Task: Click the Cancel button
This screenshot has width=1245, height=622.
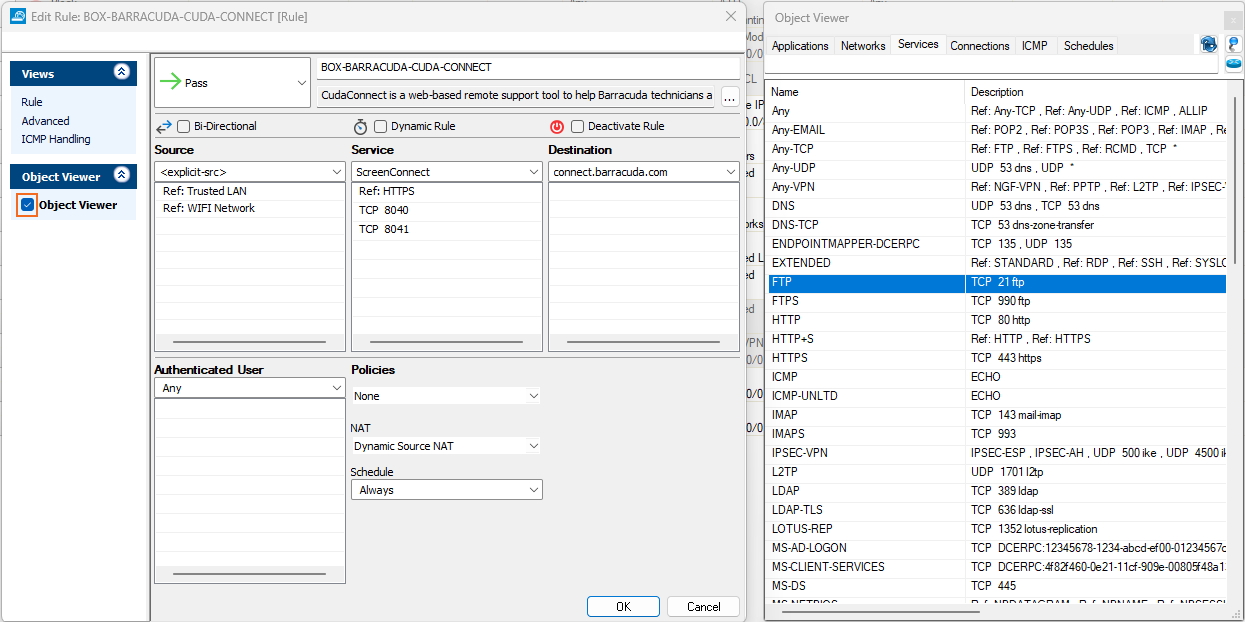Action: pyautogui.click(x=703, y=606)
